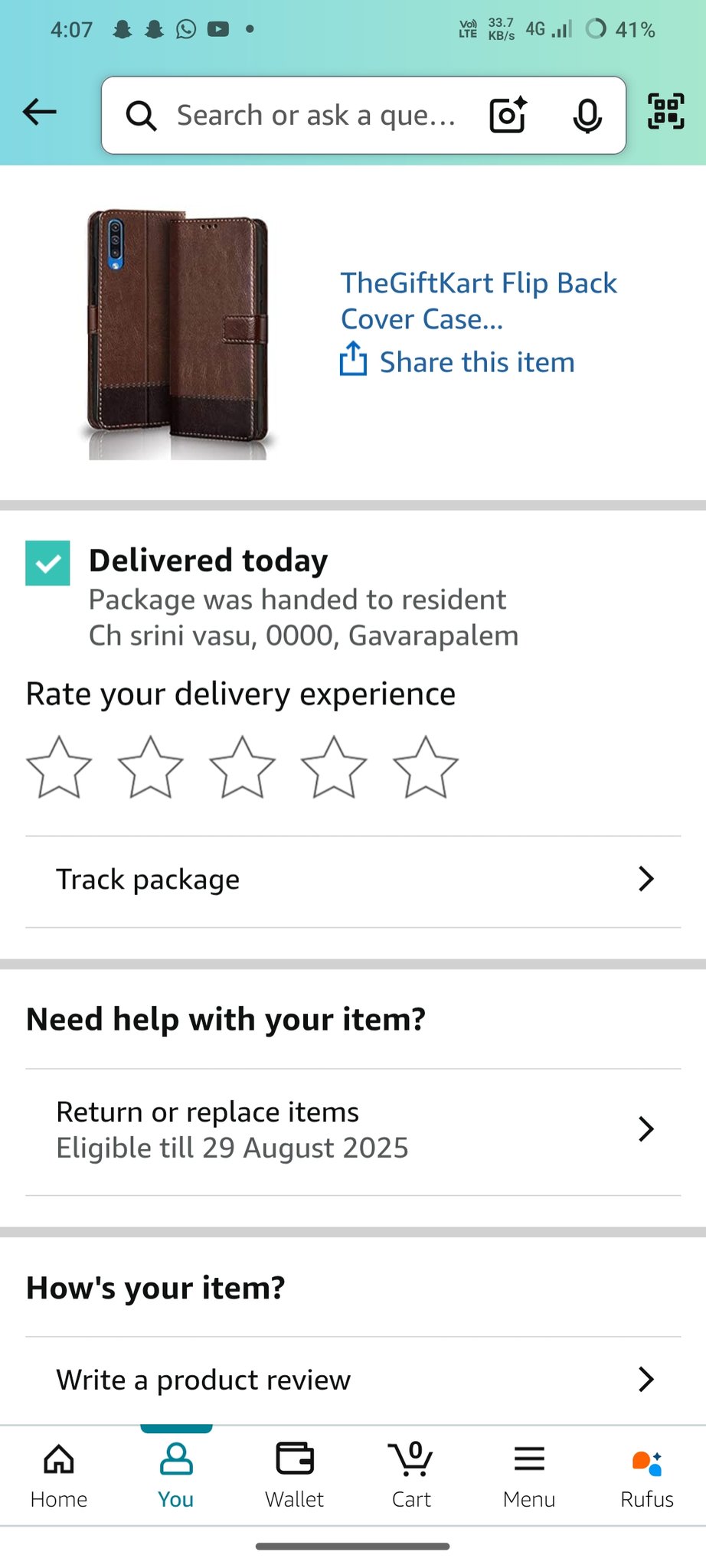The image size is (706, 1568).
Task: Open the Cart from bottom bar
Action: click(x=411, y=1474)
